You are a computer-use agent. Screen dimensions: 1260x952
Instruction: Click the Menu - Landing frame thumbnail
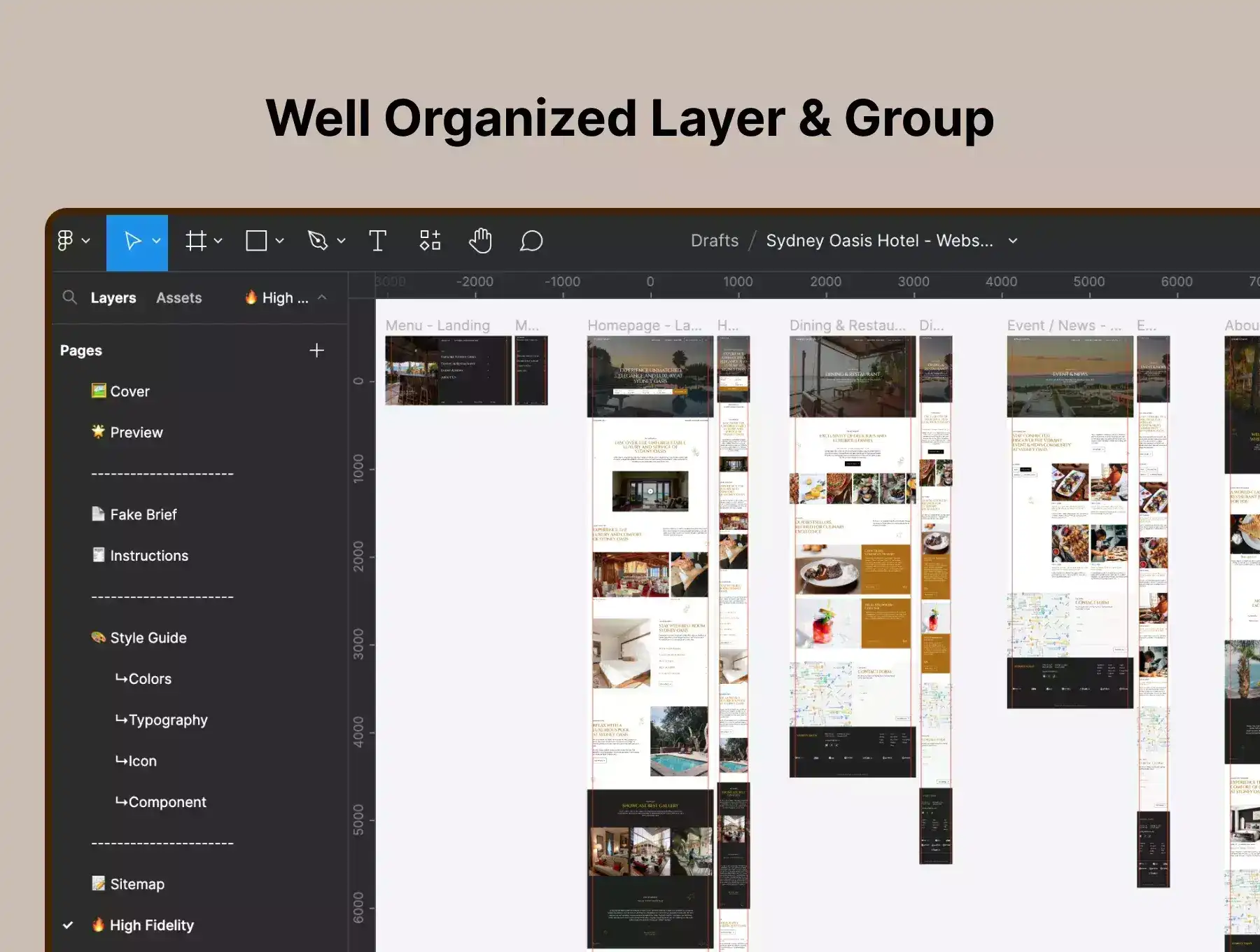click(448, 370)
